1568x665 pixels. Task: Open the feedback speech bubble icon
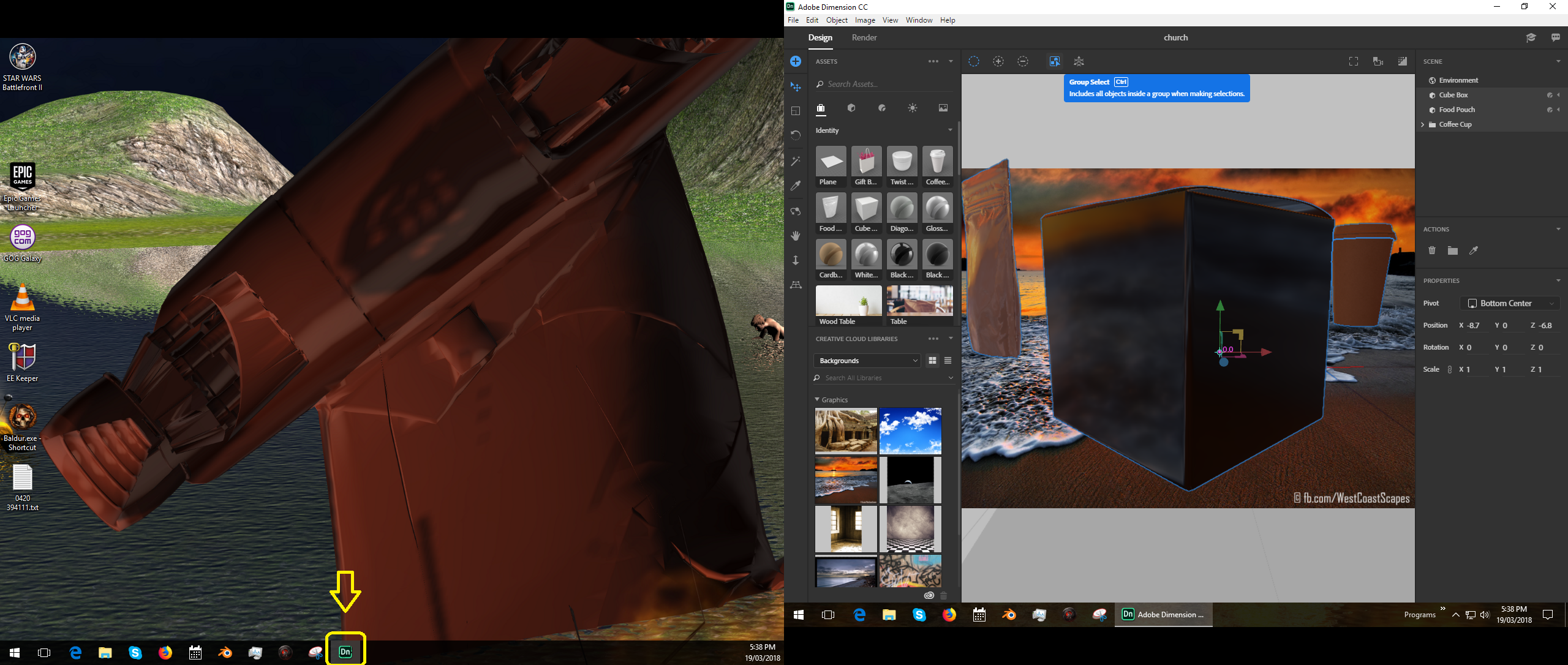pos(1556,37)
